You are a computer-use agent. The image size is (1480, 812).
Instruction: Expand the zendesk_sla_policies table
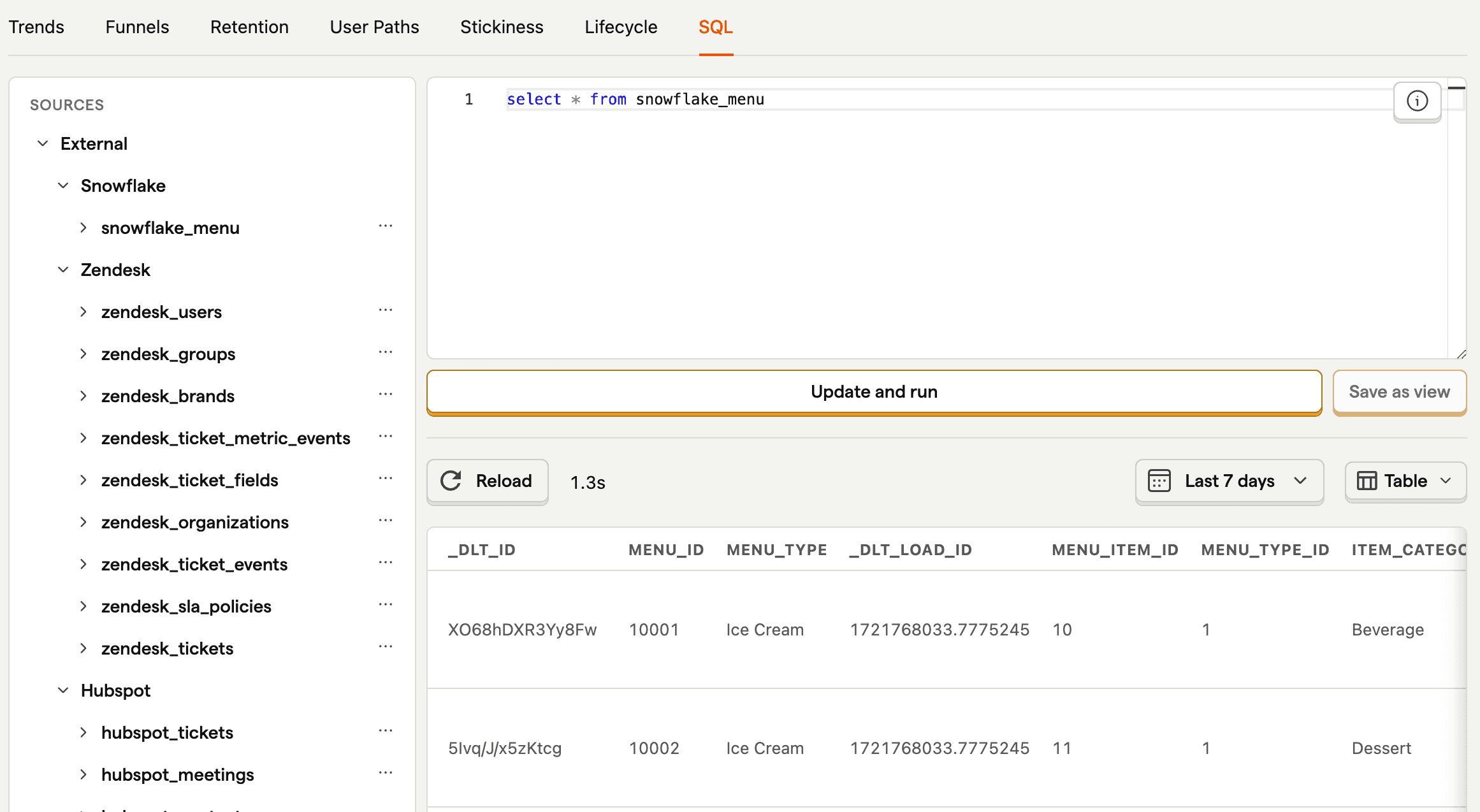coord(83,606)
